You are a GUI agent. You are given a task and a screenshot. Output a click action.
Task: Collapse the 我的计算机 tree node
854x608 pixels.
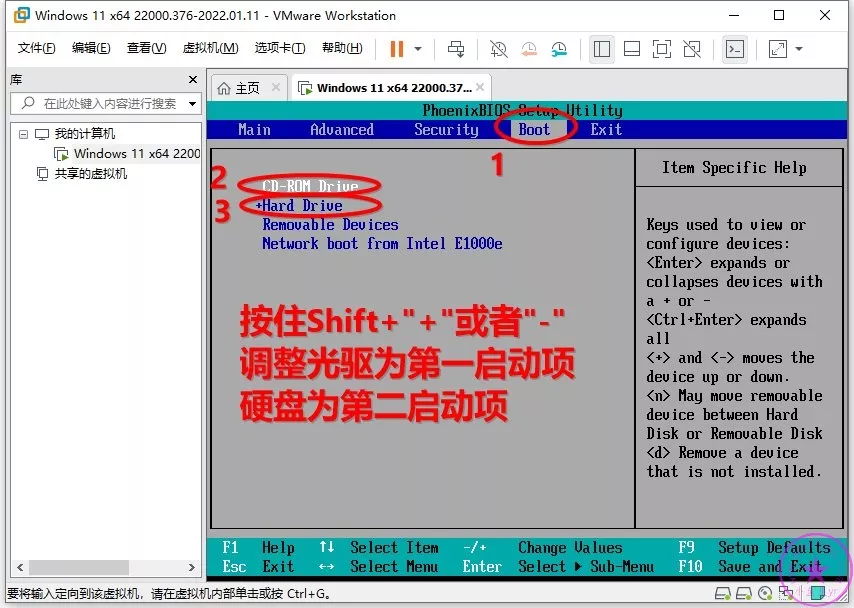tap(24, 134)
